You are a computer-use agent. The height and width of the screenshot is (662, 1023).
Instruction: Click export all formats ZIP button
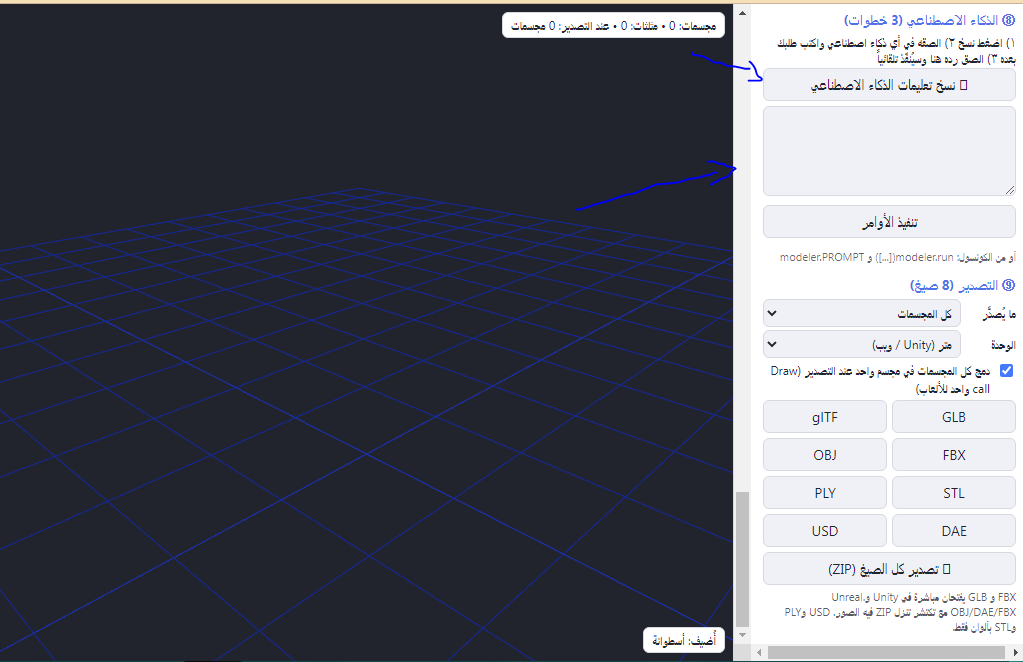pos(889,569)
